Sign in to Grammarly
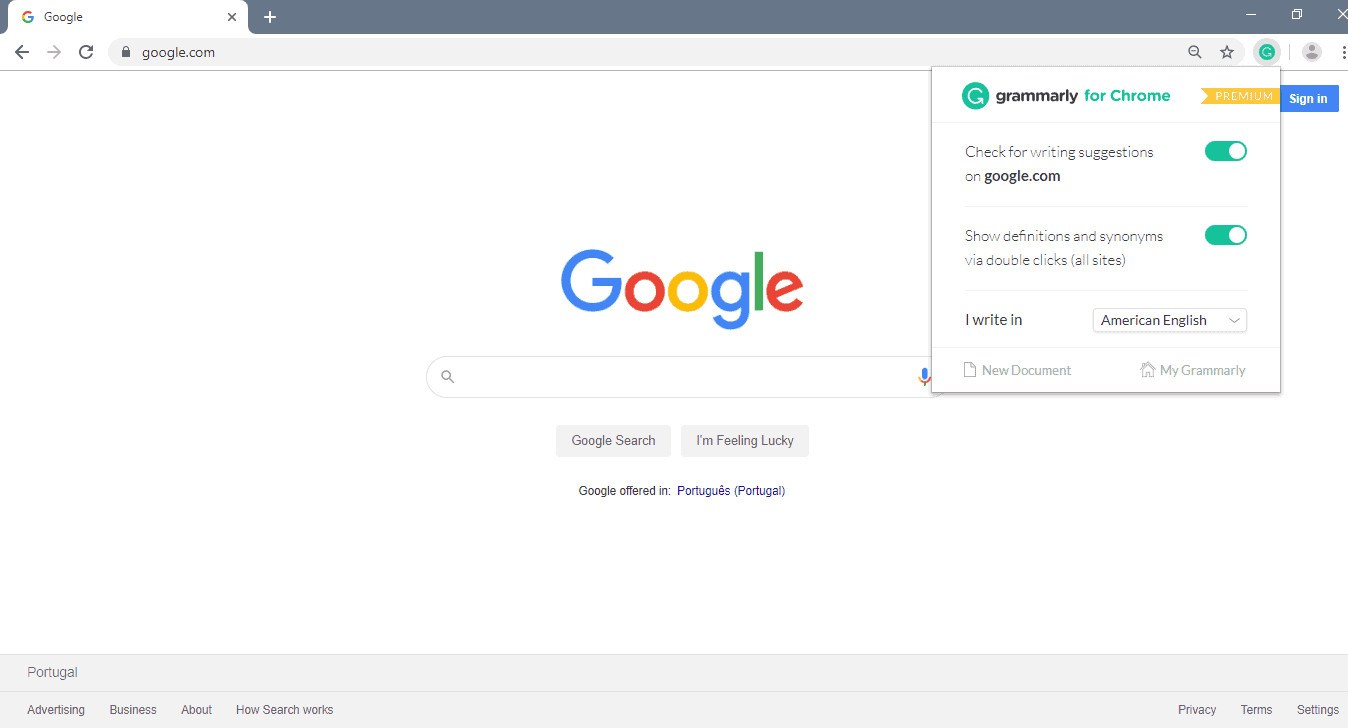This screenshot has height=728, width=1348. click(1308, 98)
